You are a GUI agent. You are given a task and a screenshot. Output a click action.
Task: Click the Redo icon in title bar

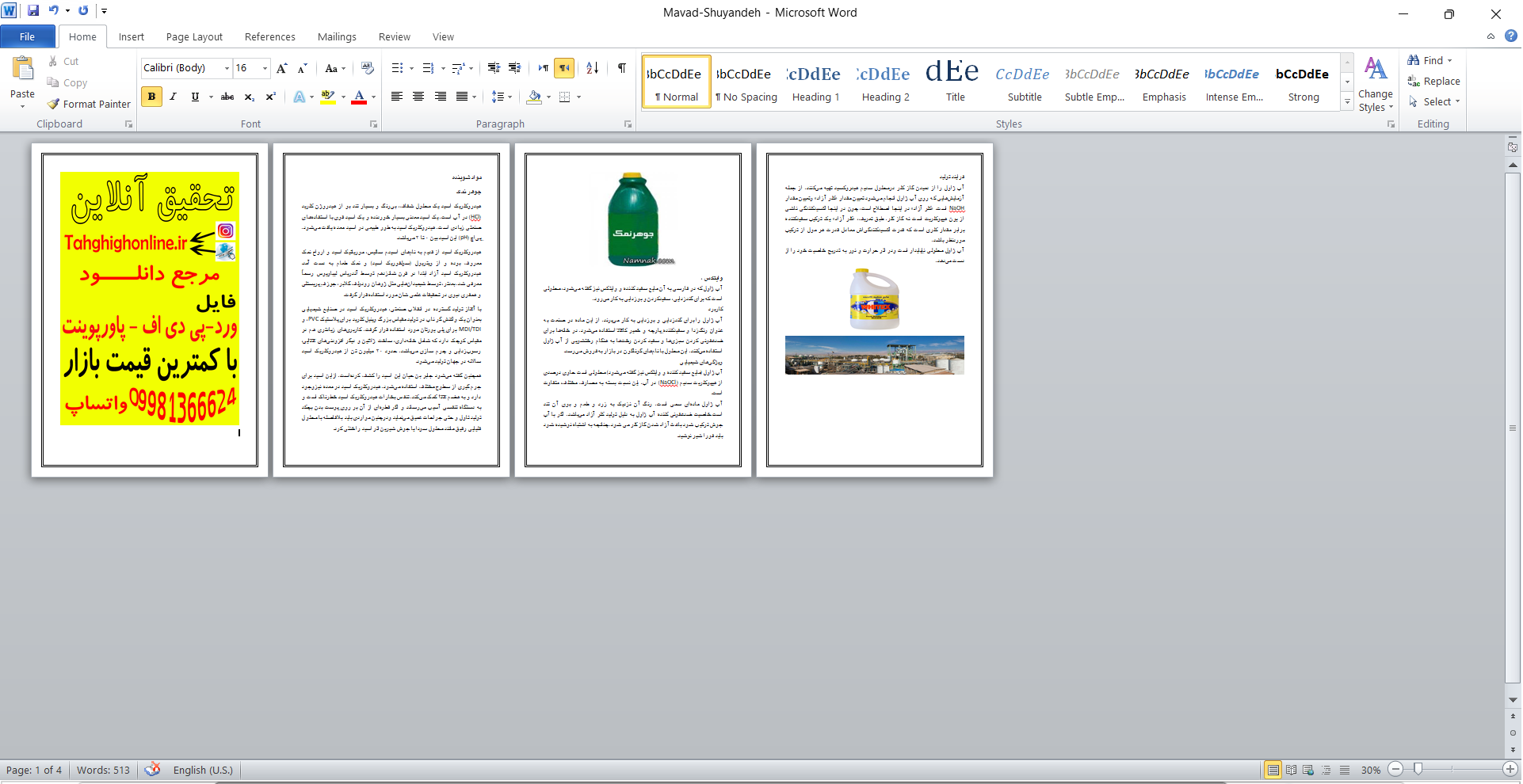click(83, 11)
